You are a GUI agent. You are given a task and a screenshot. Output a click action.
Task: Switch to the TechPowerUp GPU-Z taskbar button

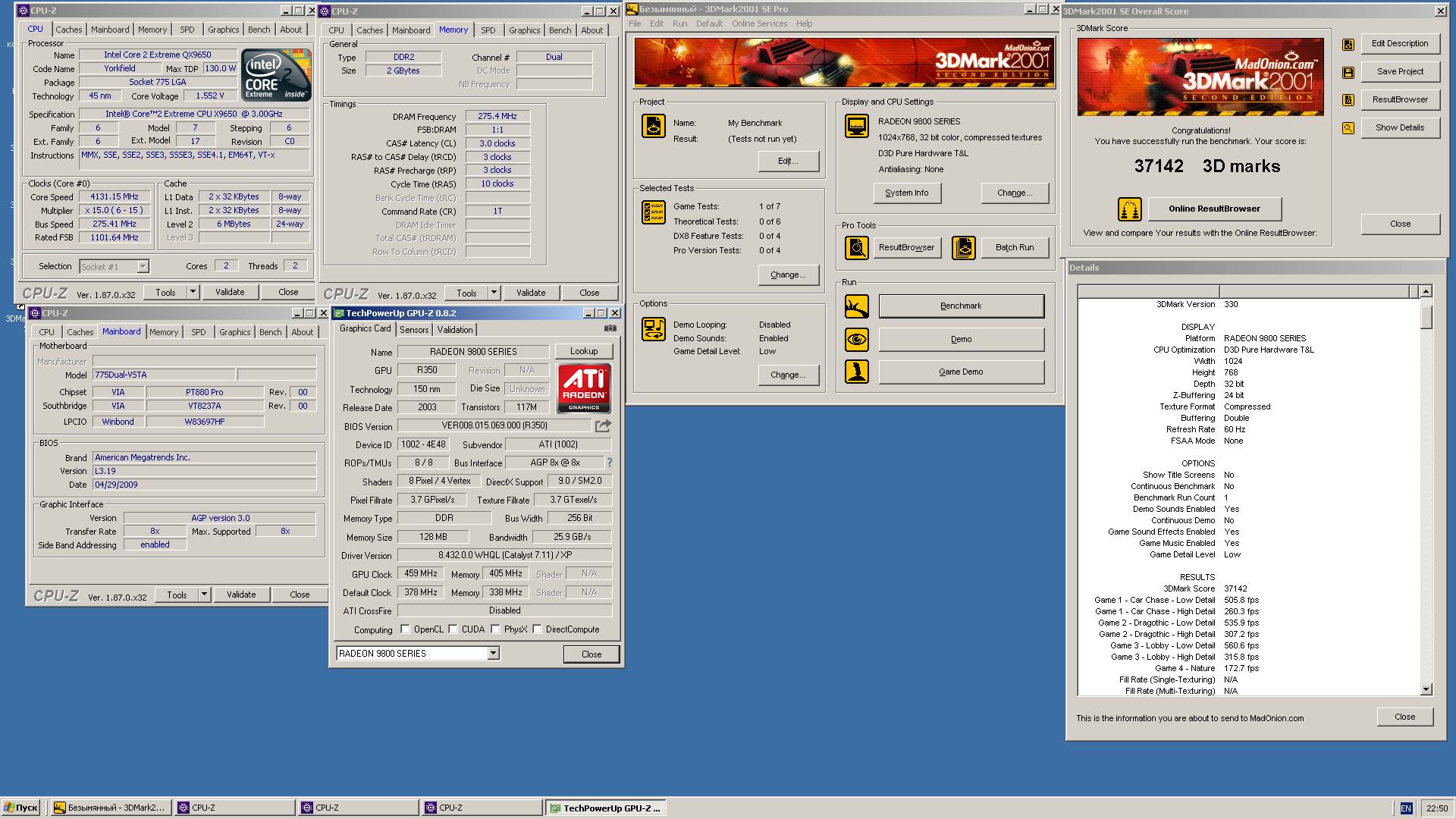pyautogui.click(x=605, y=808)
